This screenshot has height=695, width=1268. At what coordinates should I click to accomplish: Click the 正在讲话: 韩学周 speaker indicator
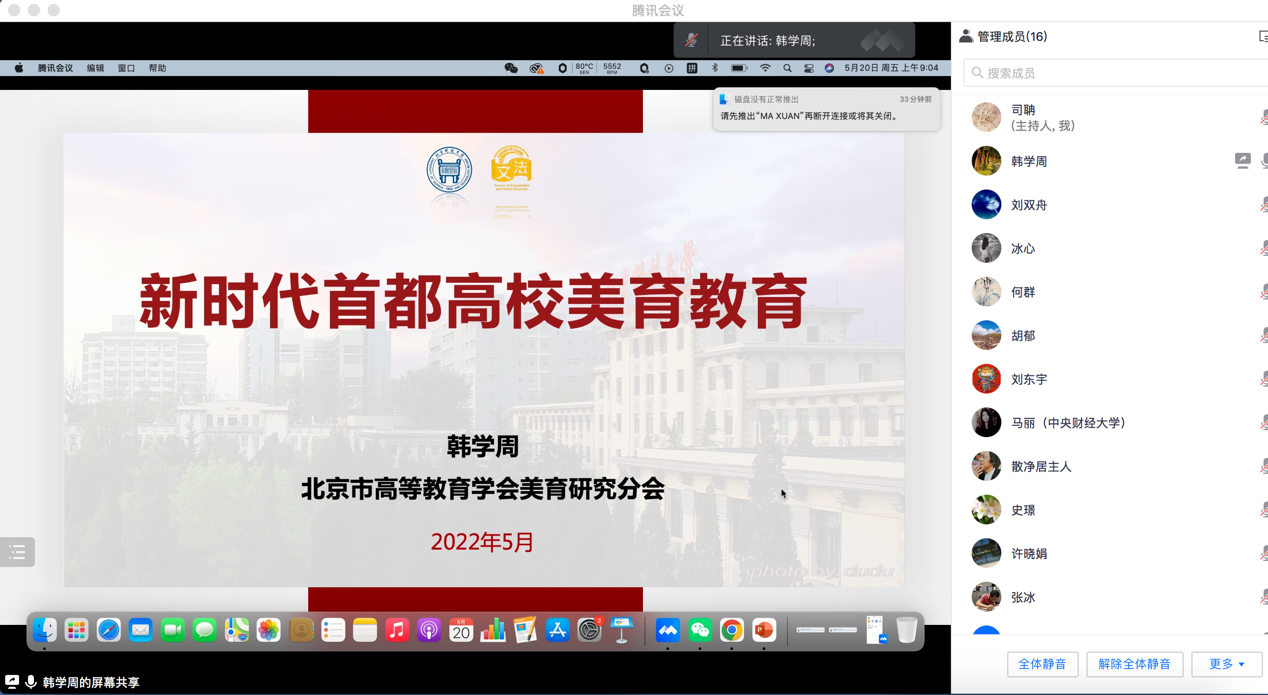[768, 41]
